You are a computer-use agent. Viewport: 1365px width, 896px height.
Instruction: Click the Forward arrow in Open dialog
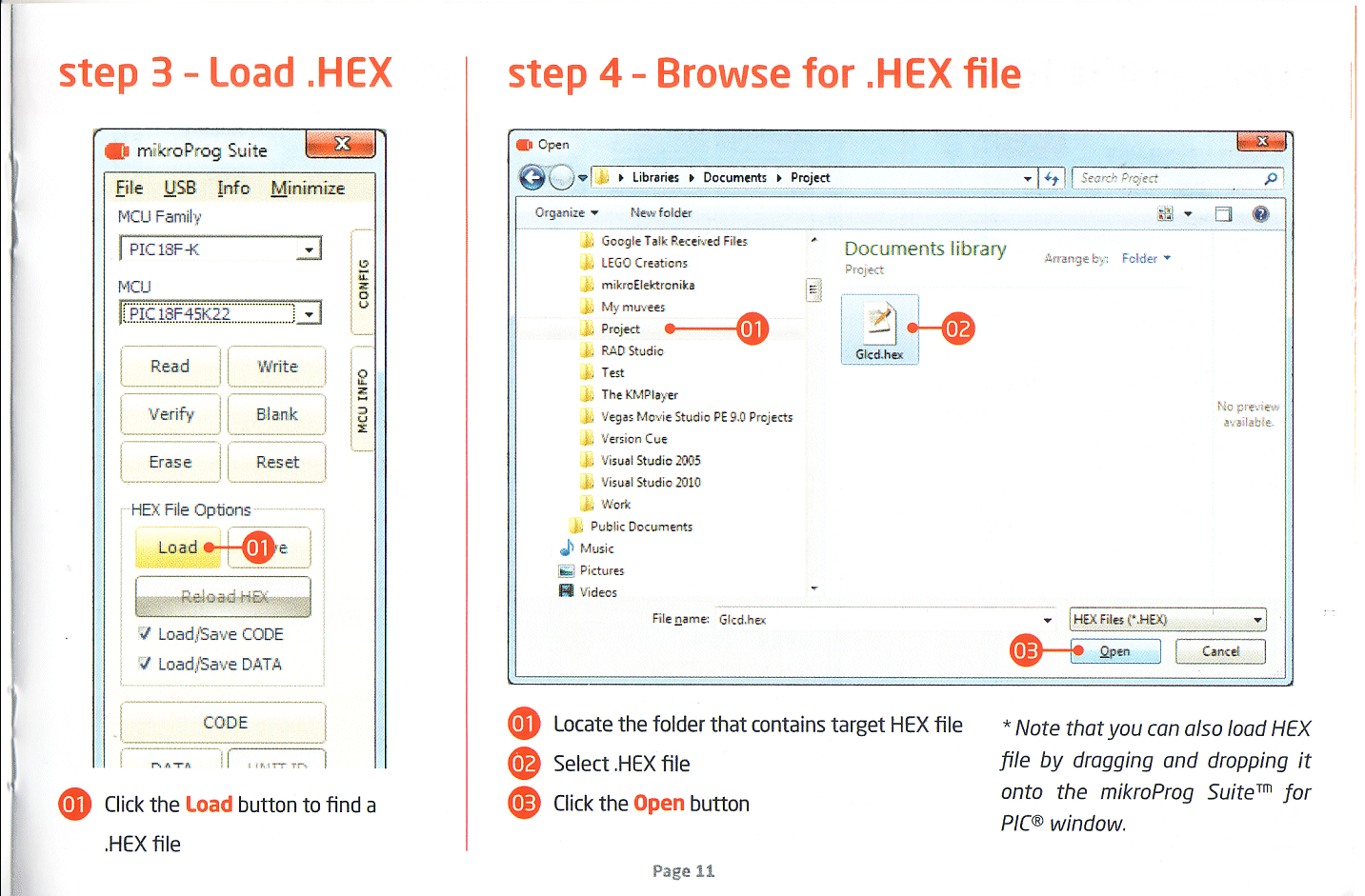coord(562,177)
